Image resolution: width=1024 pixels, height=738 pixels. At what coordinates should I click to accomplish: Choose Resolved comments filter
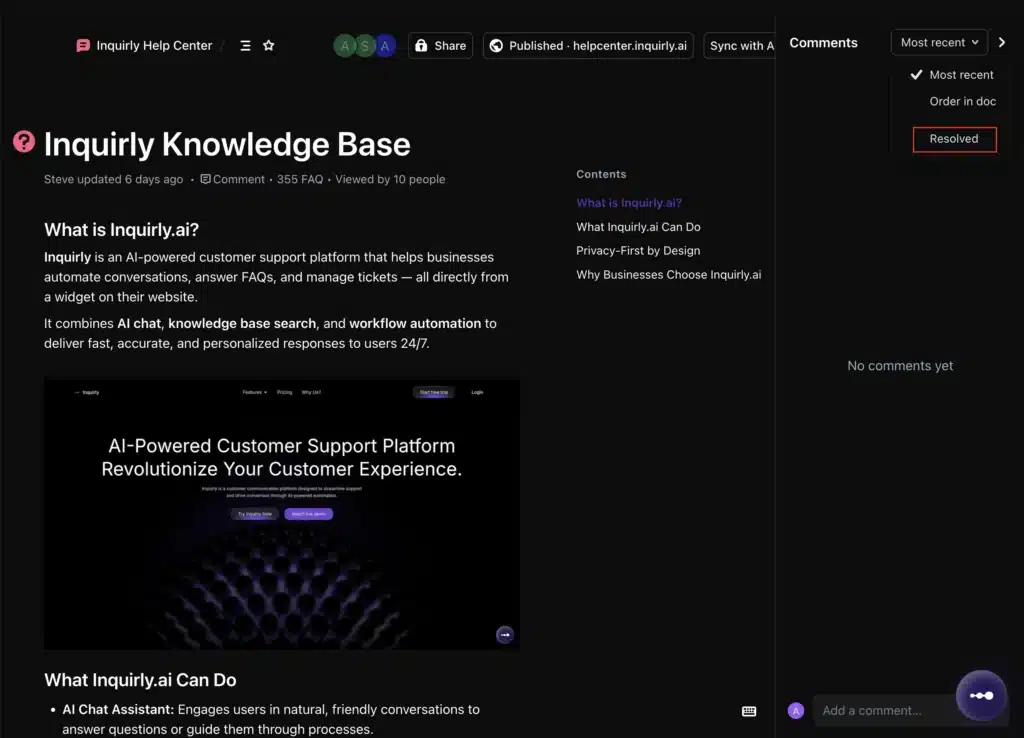(x=954, y=139)
